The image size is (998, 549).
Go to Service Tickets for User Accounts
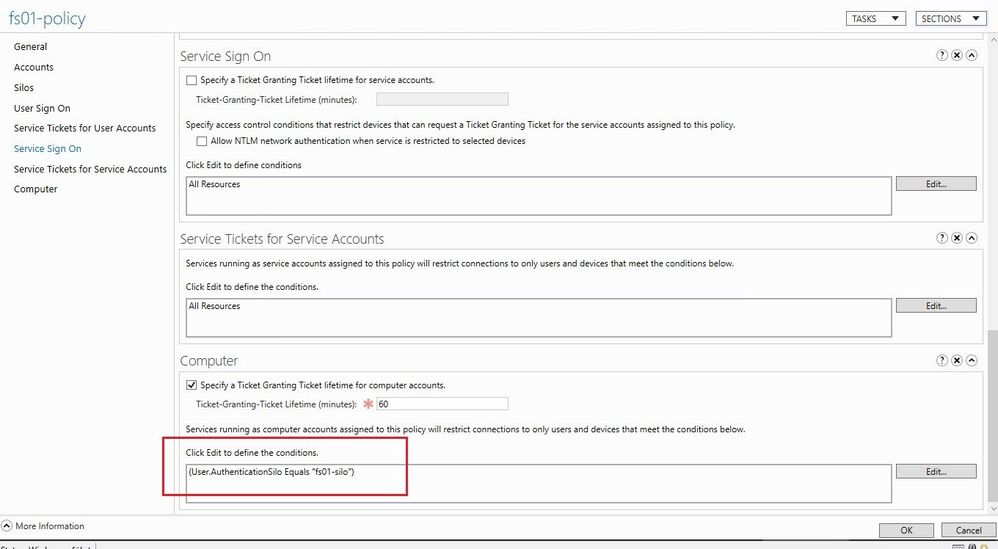click(x=85, y=128)
